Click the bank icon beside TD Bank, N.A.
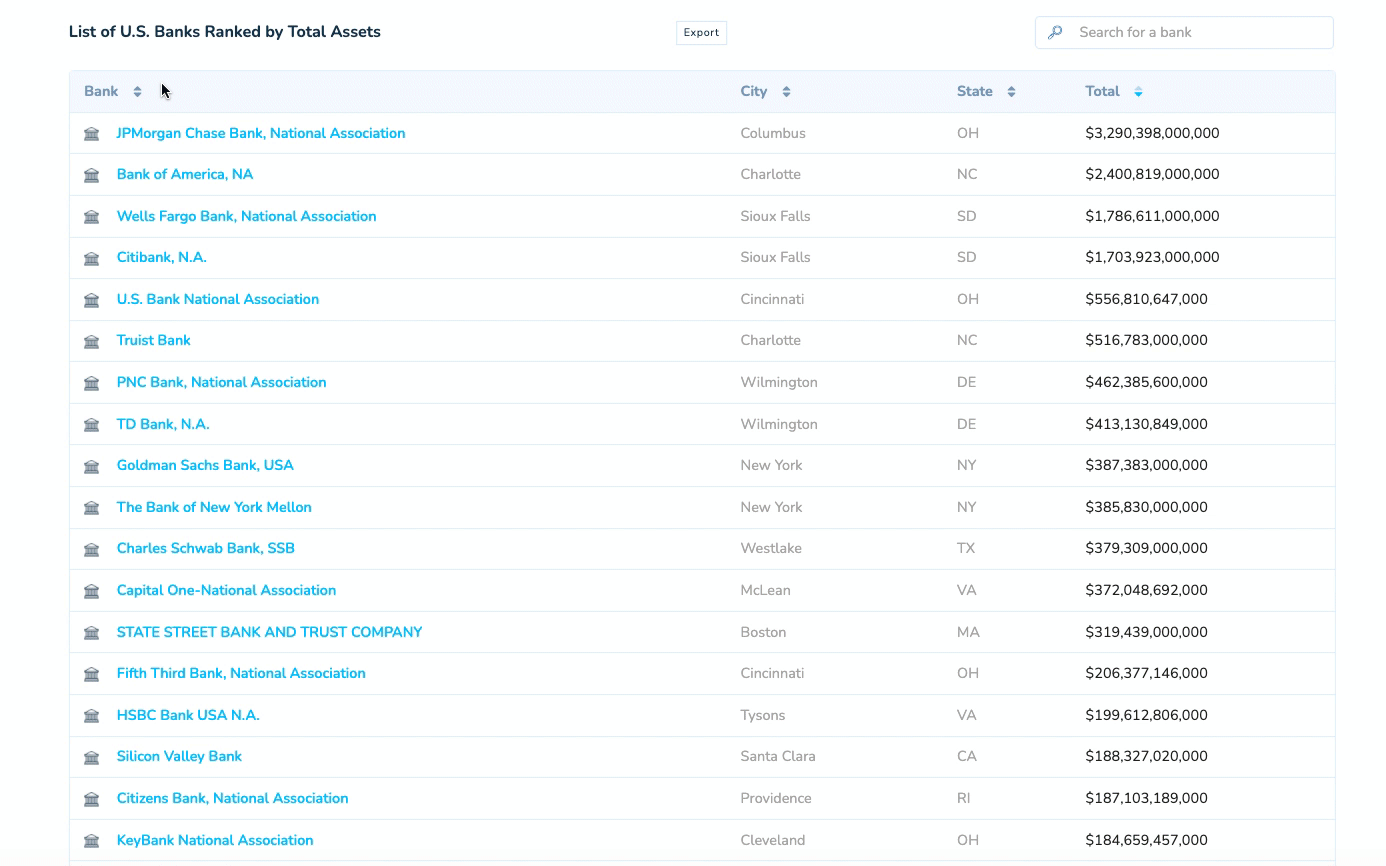Image resolution: width=1386 pixels, height=866 pixels. click(x=92, y=425)
